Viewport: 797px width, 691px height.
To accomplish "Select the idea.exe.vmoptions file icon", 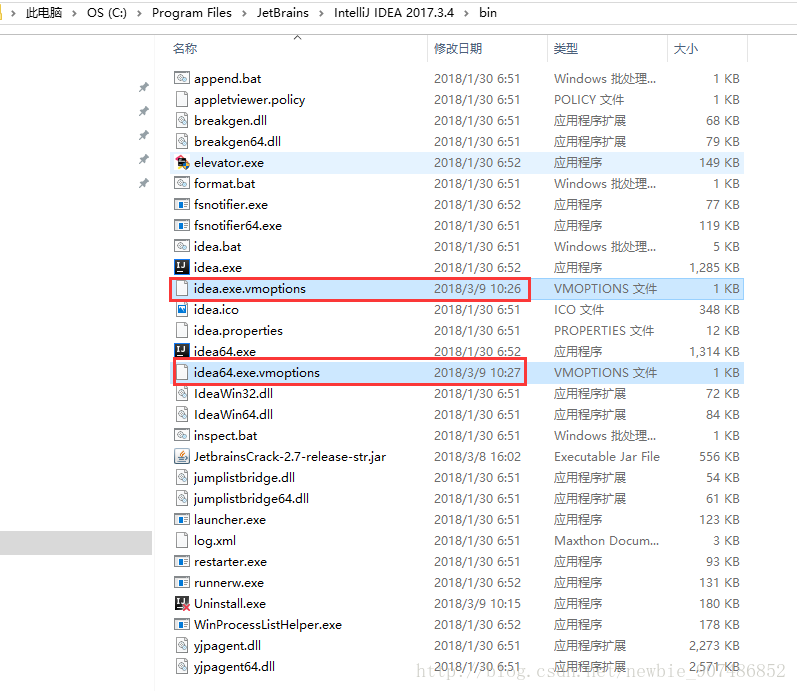I will point(182,288).
